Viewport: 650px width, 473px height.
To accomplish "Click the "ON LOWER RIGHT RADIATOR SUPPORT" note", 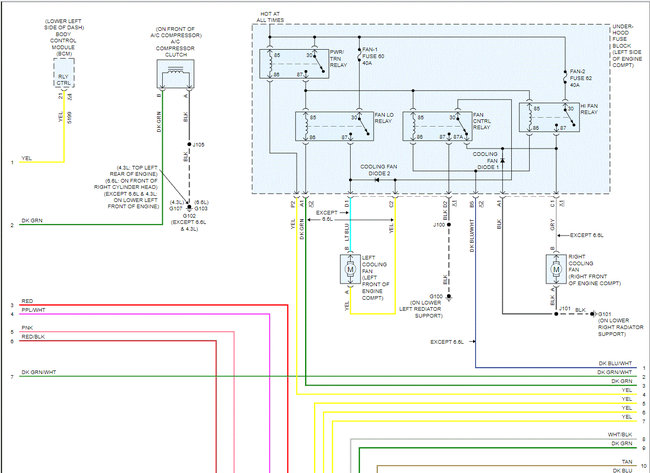I will coord(620,327).
